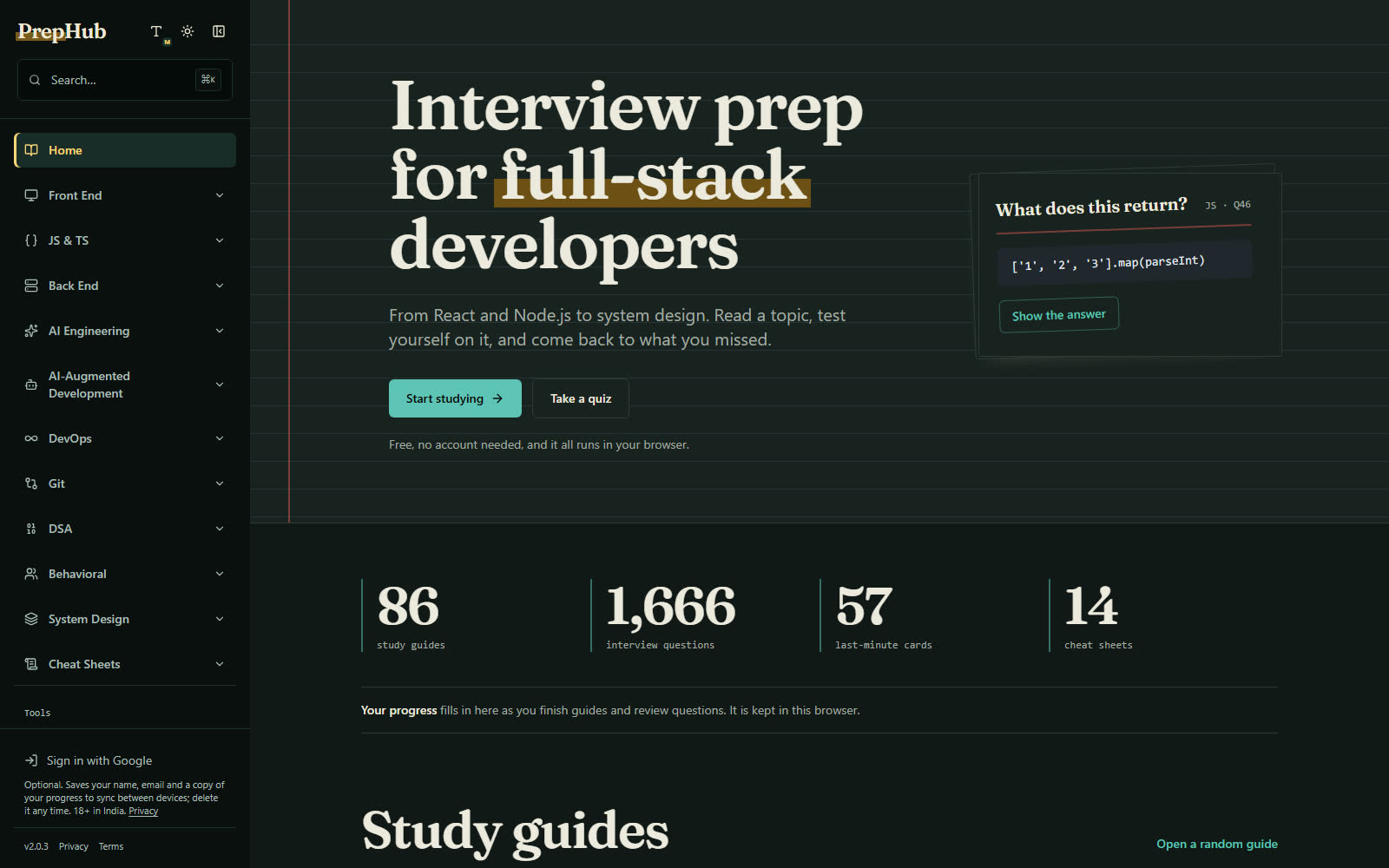Expand the Cheat Sheets chevron

[x=220, y=664]
